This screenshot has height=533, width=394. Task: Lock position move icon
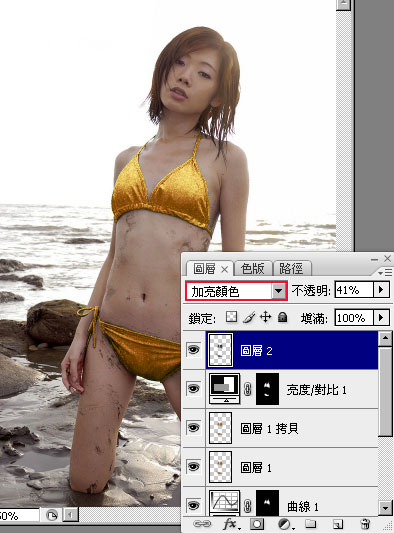[x=265, y=317]
